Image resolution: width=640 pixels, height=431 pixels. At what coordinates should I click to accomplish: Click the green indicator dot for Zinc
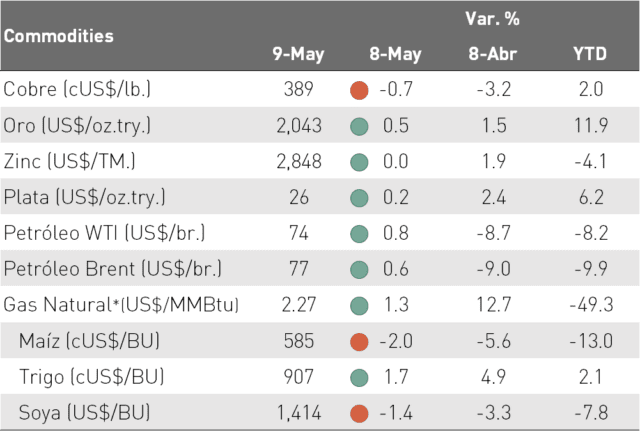tap(359, 162)
